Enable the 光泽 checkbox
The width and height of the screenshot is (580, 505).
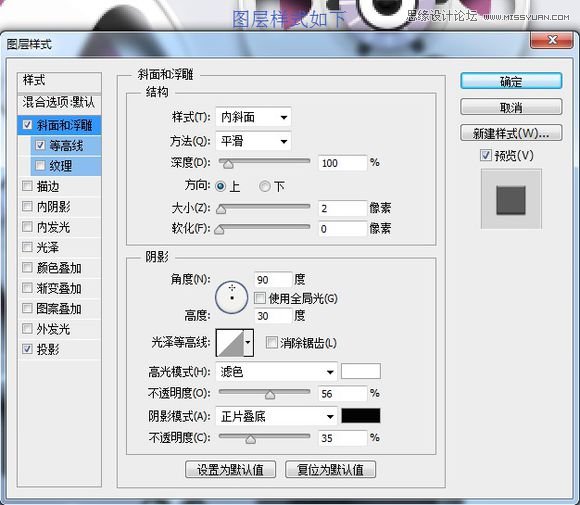pos(27,247)
